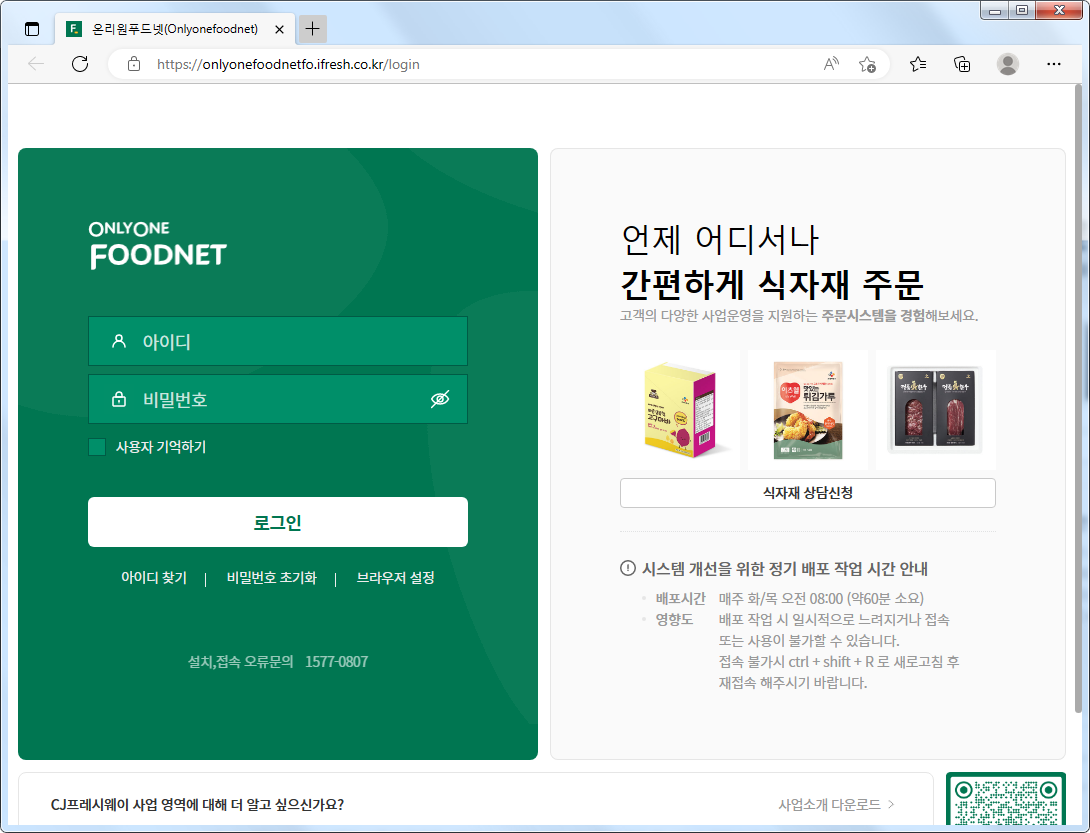Image resolution: width=1090 pixels, height=833 pixels.
Task: Open the browser Settings and more menu
Action: click(1054, 65)
